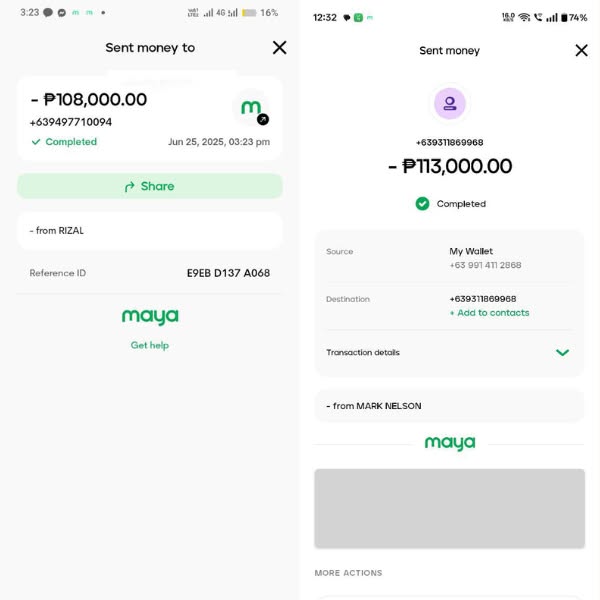Tap Add to contacts link
The image size is (600, 600).
(x=489, y=313)
